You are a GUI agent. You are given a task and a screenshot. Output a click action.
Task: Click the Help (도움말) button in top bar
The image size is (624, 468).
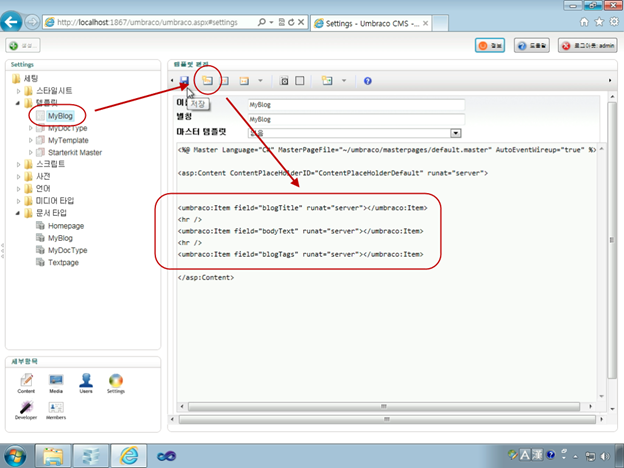(x=532, y=46)
